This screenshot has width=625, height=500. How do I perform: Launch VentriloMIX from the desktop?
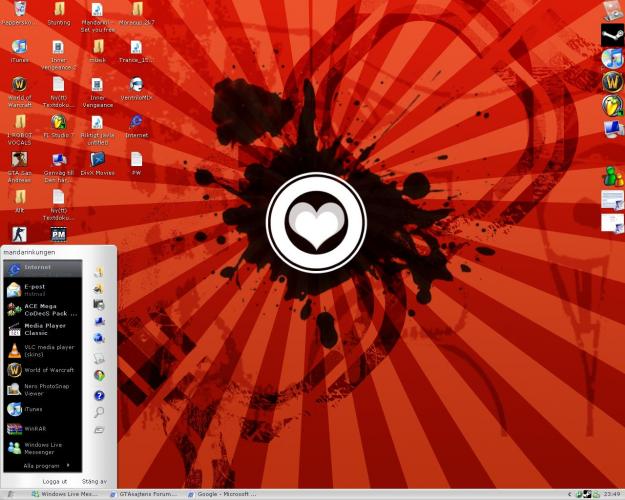click(136, 85)
